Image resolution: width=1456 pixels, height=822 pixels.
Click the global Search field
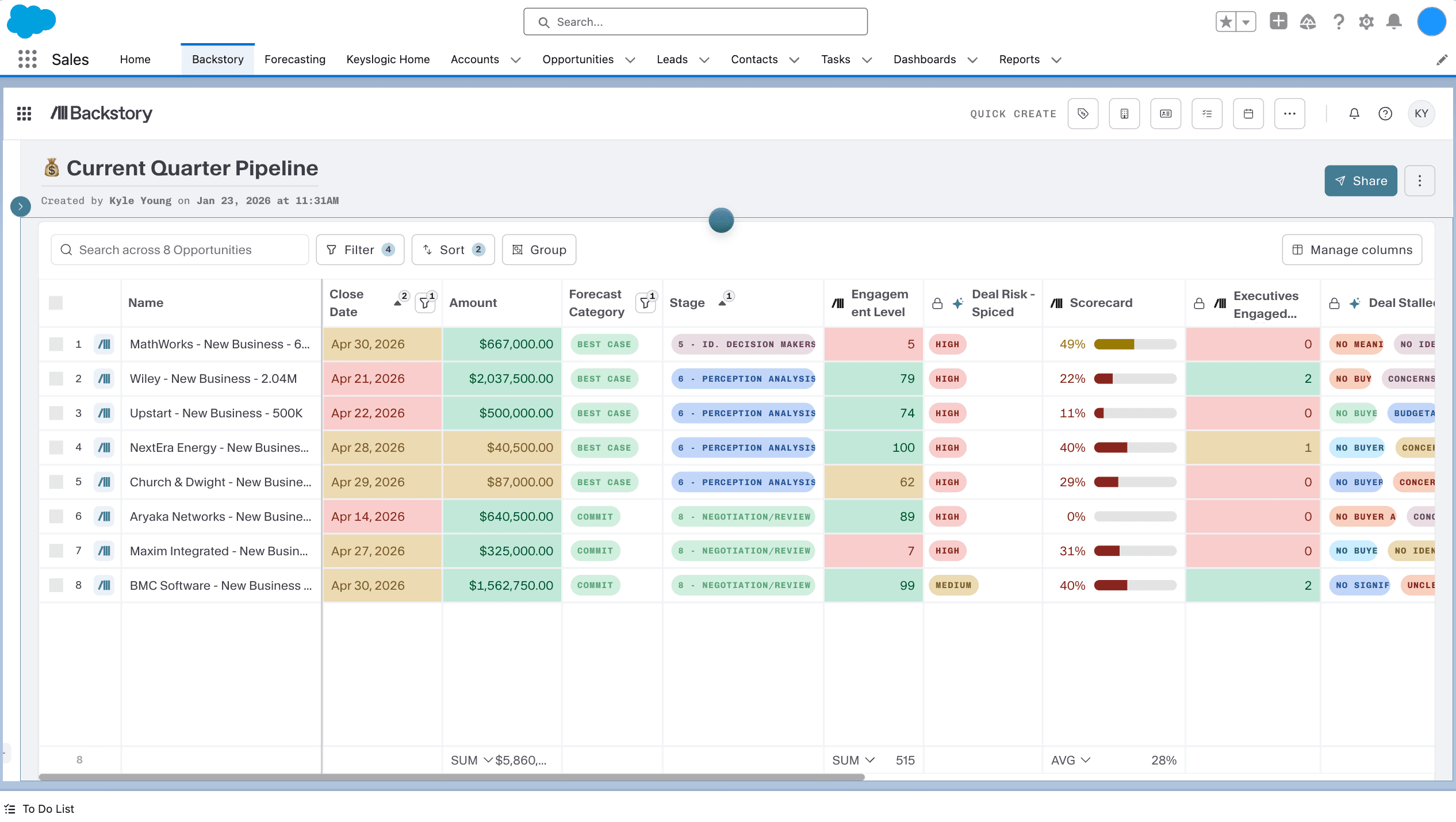pyautogui.click(x=695, y=22)
